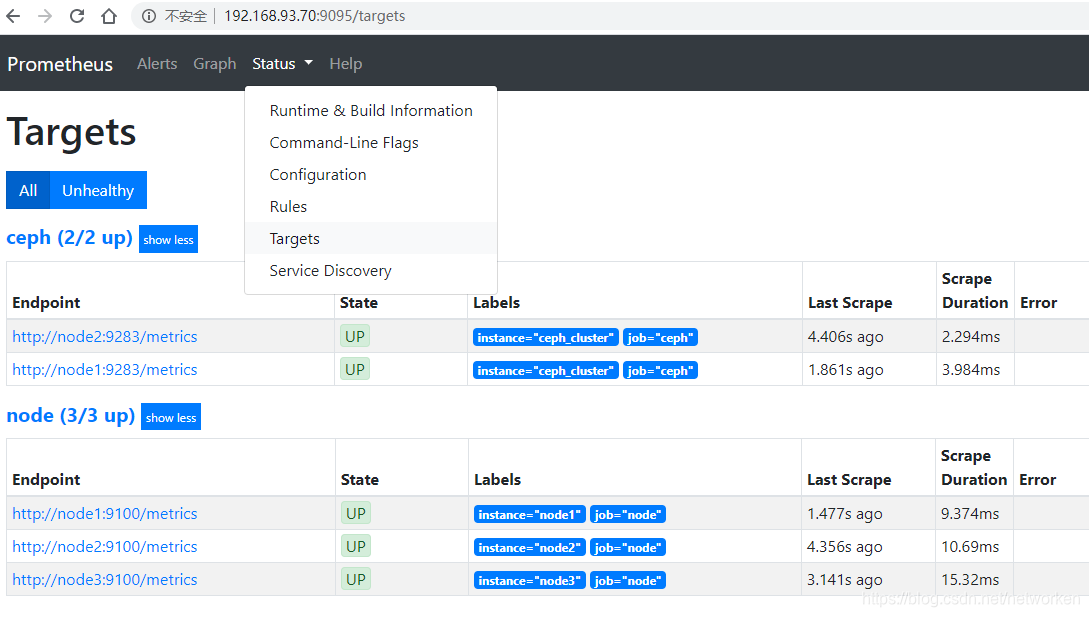Viewport: 1089px width, 617px height.
Task: Click the node (3/3 up) heading link
Action: (x=70, y=416)
